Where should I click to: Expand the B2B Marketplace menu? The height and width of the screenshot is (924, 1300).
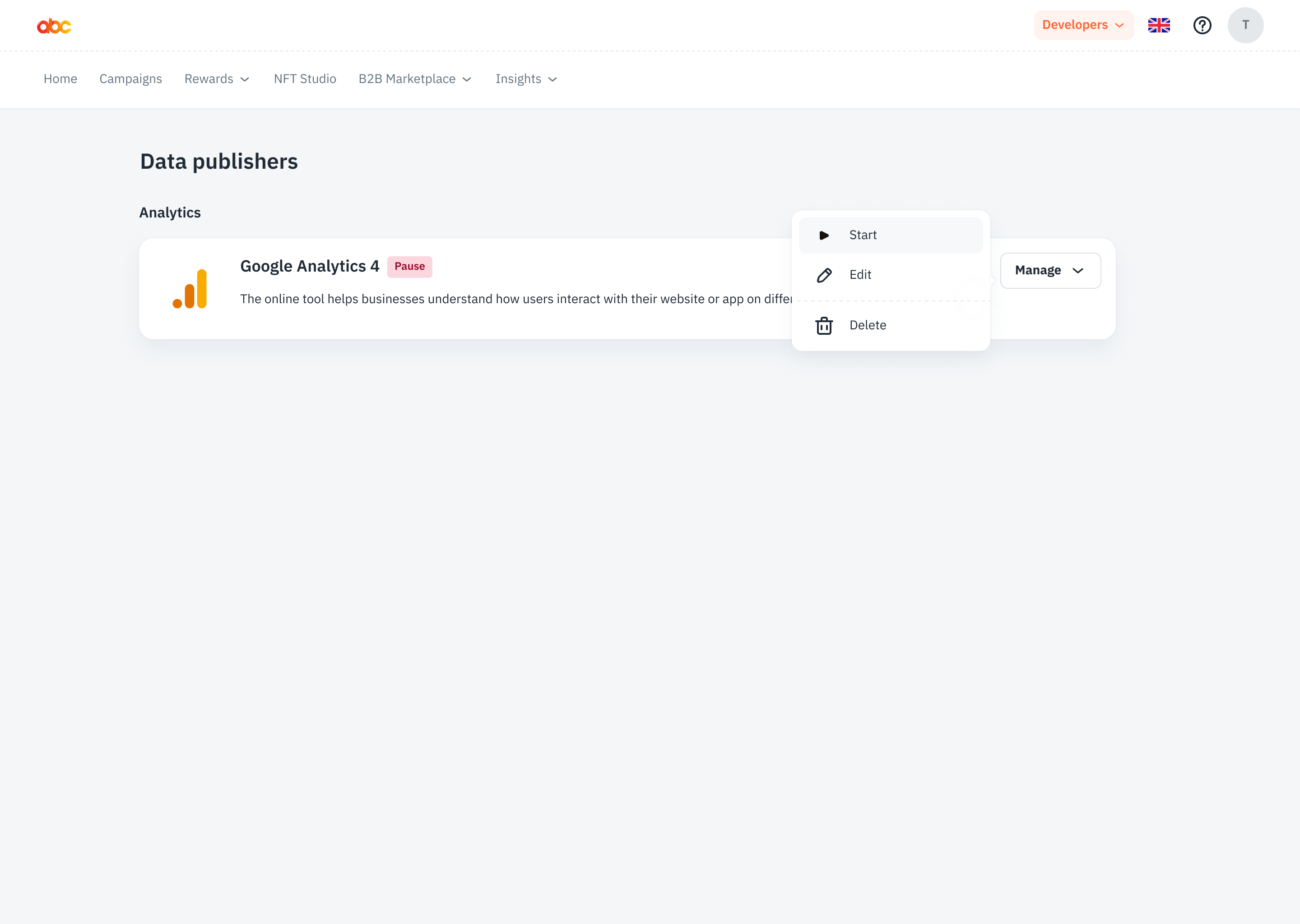coord(415,79)
